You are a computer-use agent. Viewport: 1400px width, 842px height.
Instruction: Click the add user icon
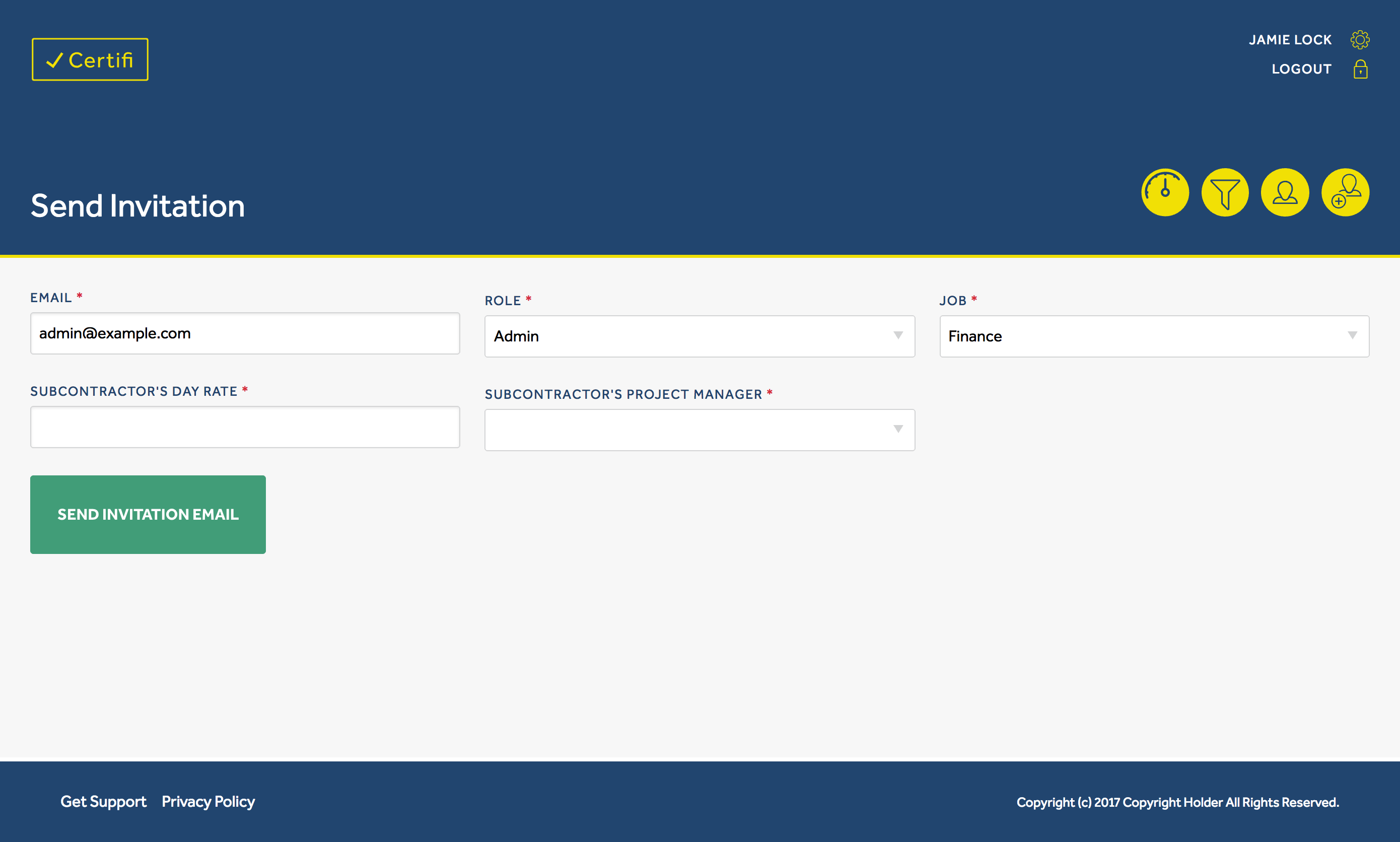(x=1346, y=192)
